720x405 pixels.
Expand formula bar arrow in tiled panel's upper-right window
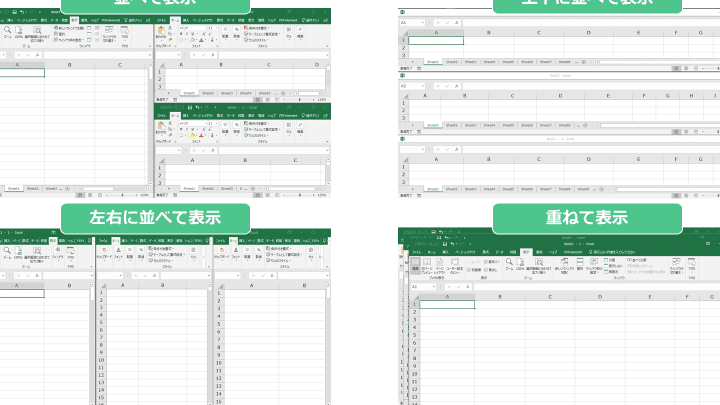click(327, 55)
